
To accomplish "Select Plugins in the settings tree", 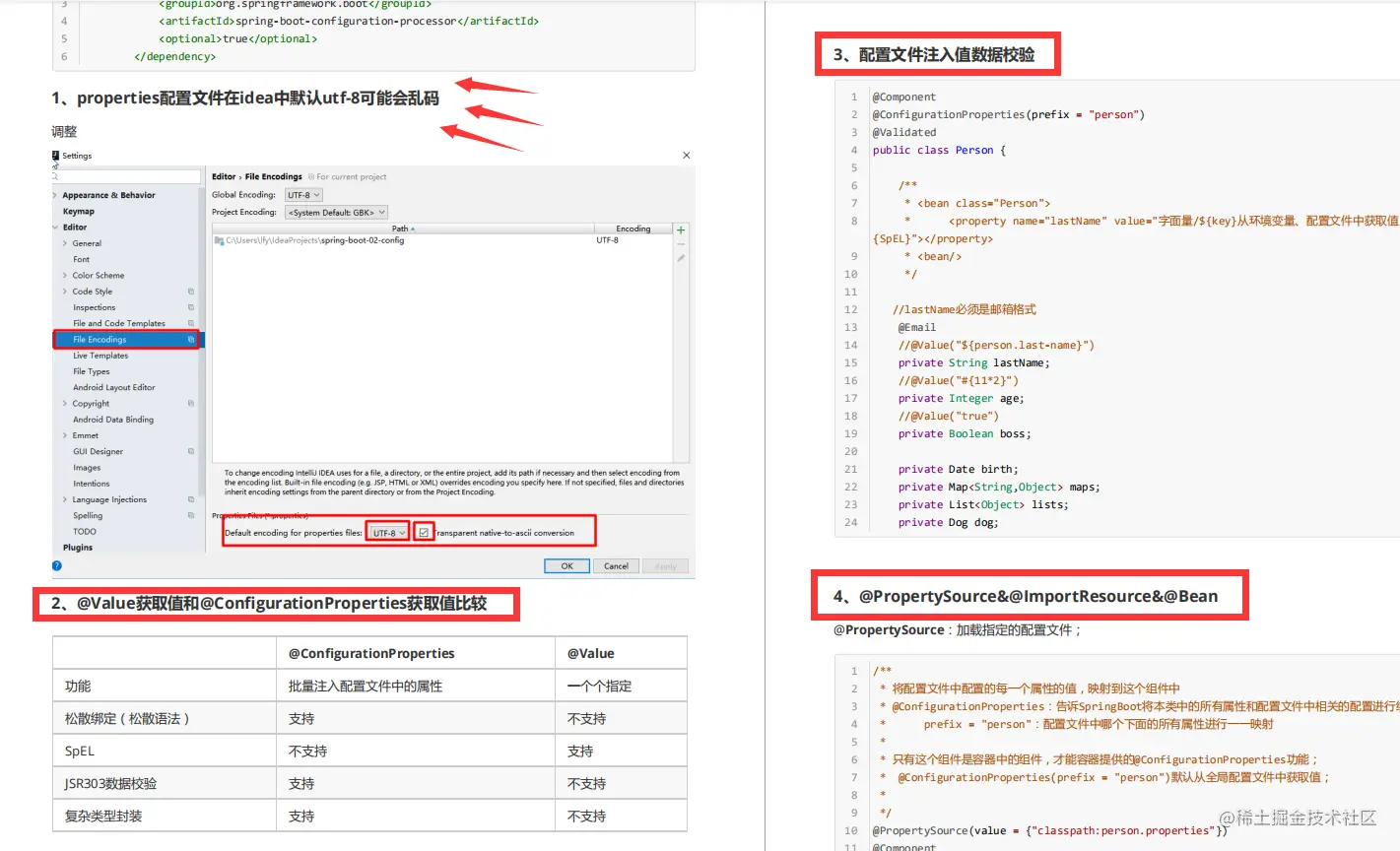I will pos(78,548).
